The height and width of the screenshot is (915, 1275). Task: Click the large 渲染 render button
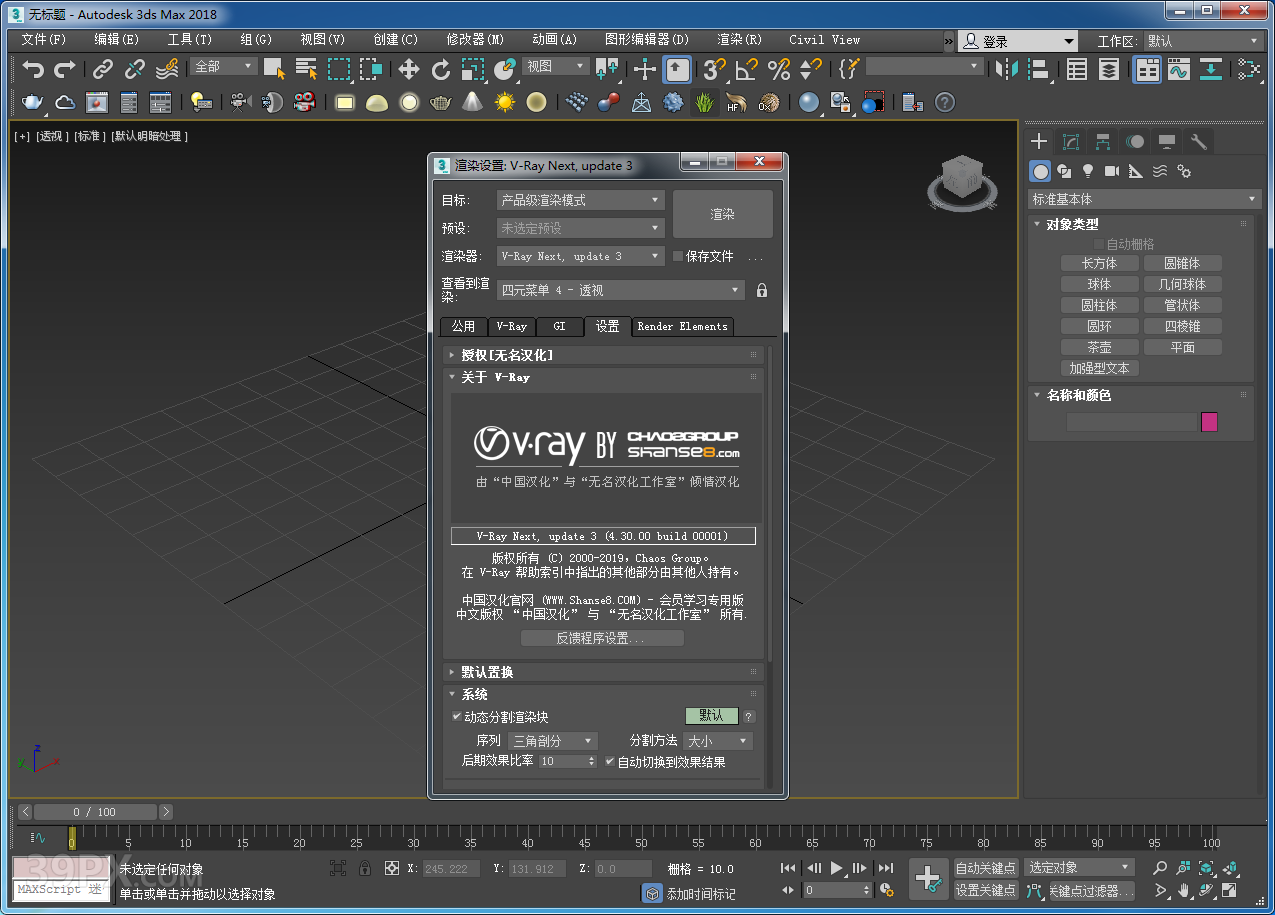(723, 214)
